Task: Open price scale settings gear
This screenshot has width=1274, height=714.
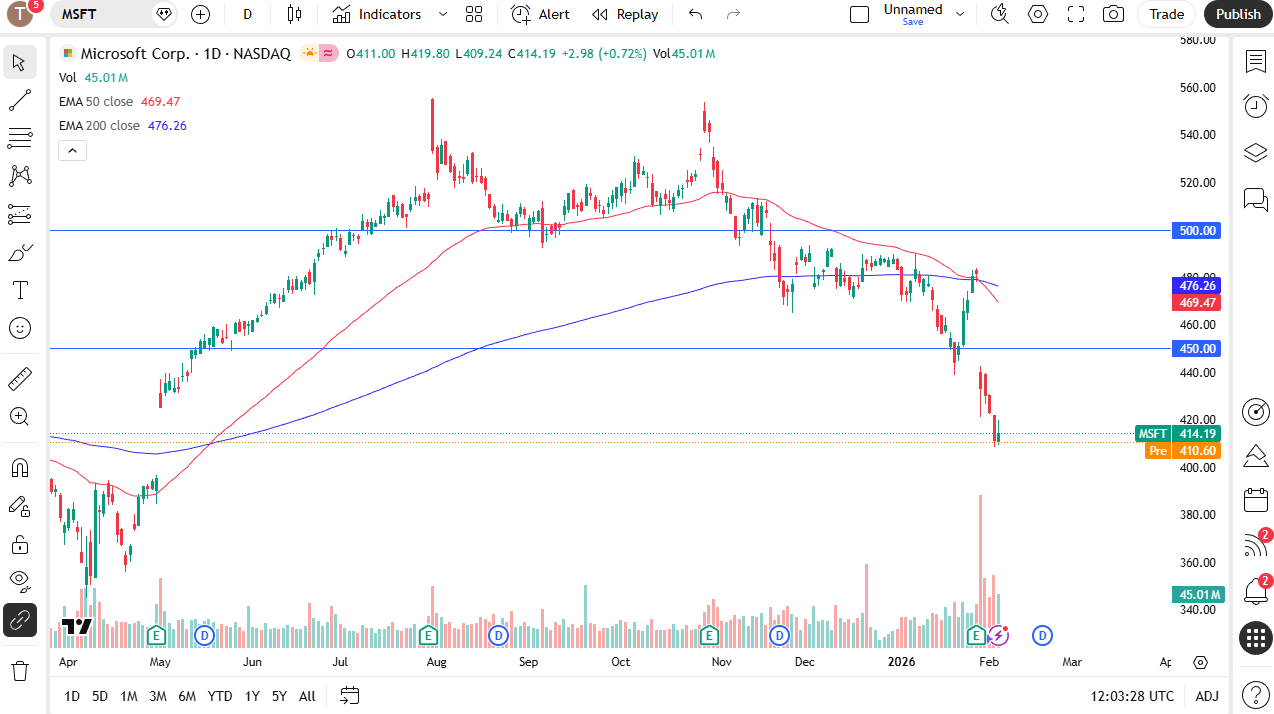Action: point(1200,662)
